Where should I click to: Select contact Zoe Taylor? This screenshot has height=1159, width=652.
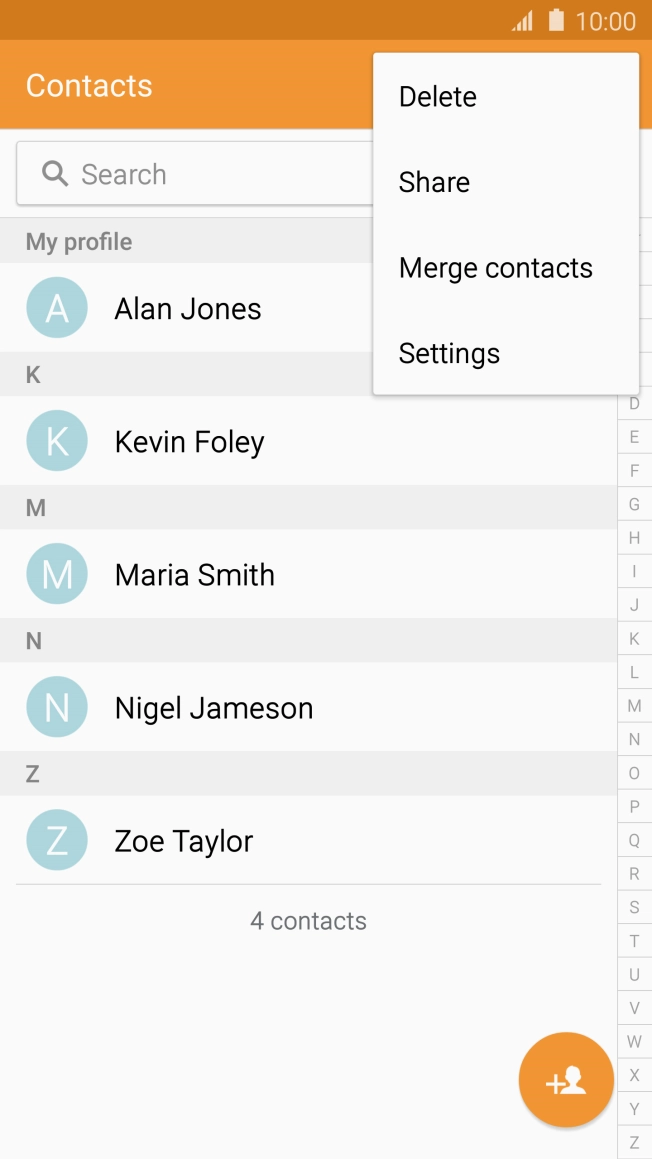pos(184,840)
